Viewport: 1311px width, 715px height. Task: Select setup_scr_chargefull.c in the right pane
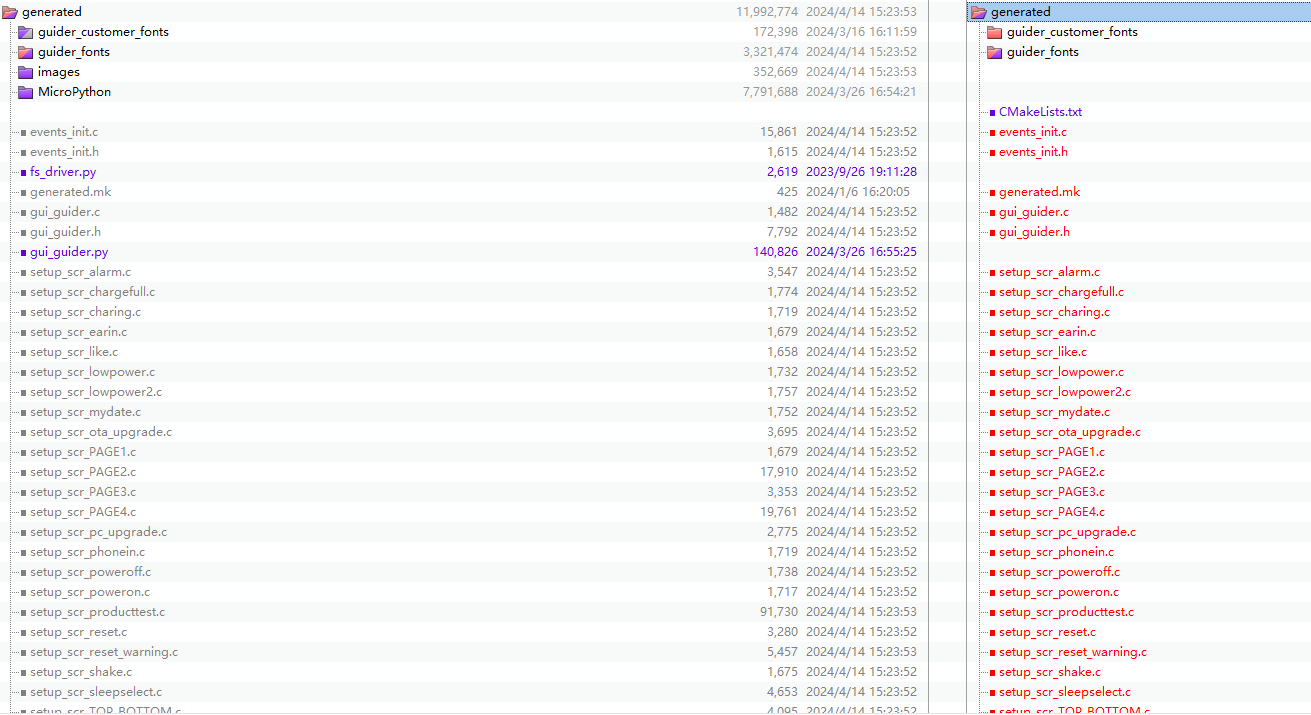[x=1061, y=292]
